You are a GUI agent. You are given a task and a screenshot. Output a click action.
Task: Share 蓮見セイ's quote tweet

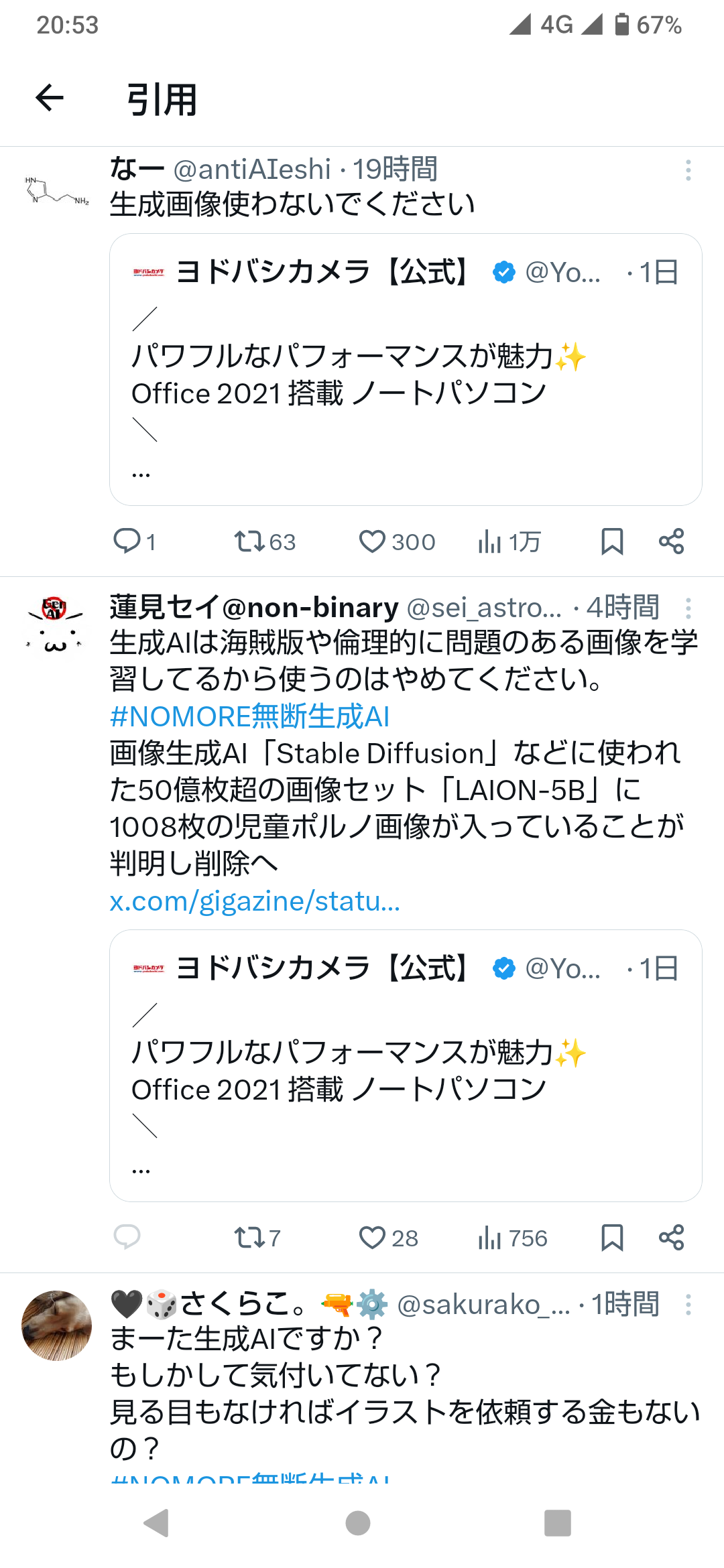tap(671, 1237)
